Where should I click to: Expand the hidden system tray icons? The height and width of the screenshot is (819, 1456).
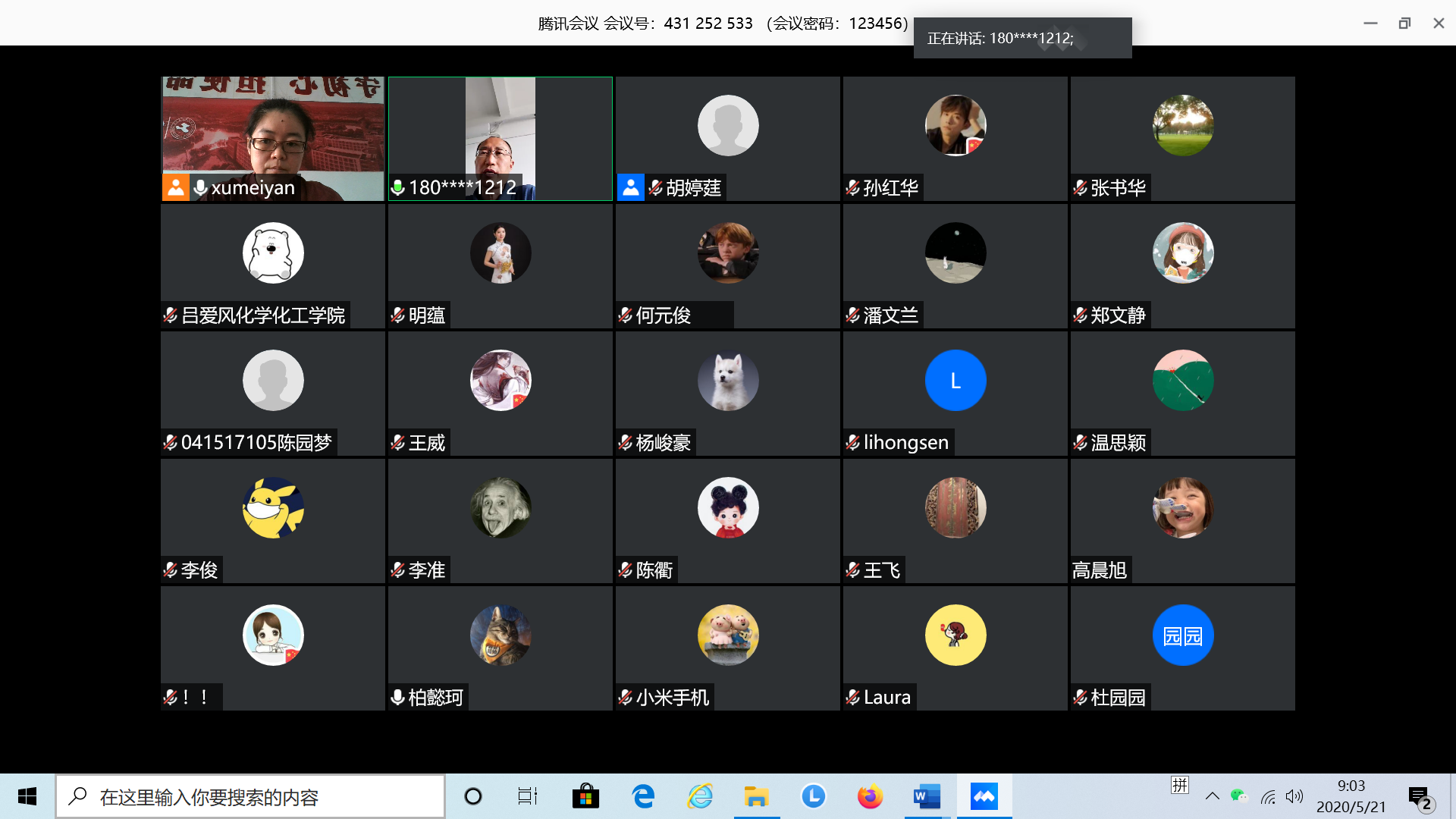pyautogui.click(x=1212, y=796)
